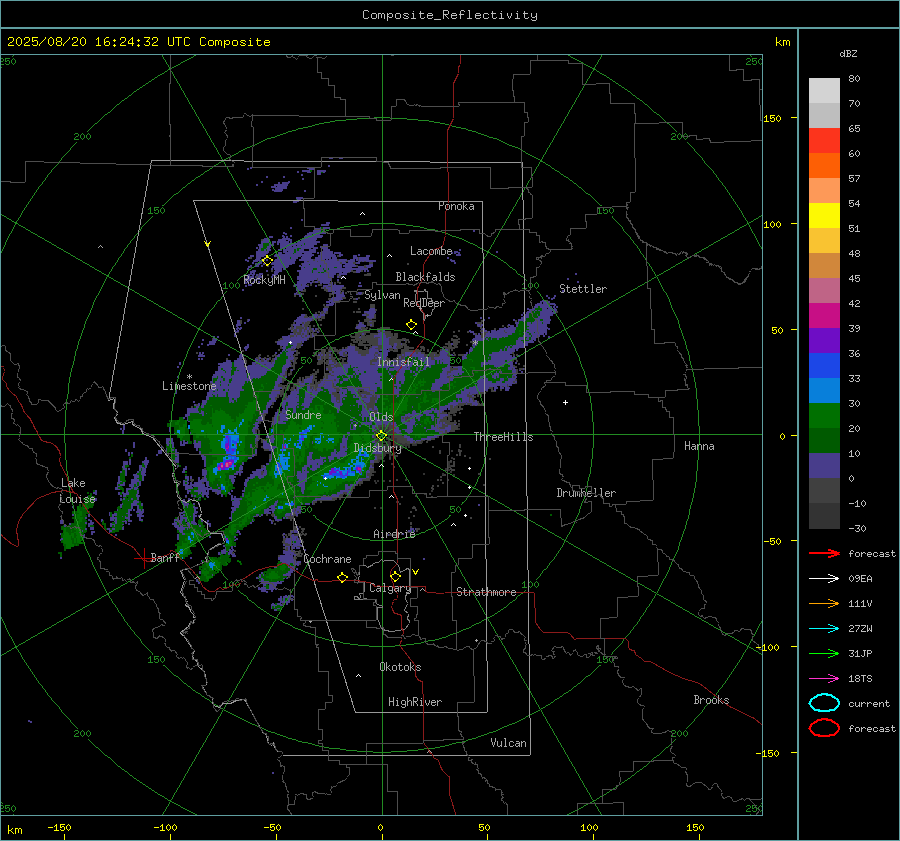Click the 80 dBZ light gray swatch
Image resolution: width=900 pixels, height=841 pixels.
[x=824, y=90]
